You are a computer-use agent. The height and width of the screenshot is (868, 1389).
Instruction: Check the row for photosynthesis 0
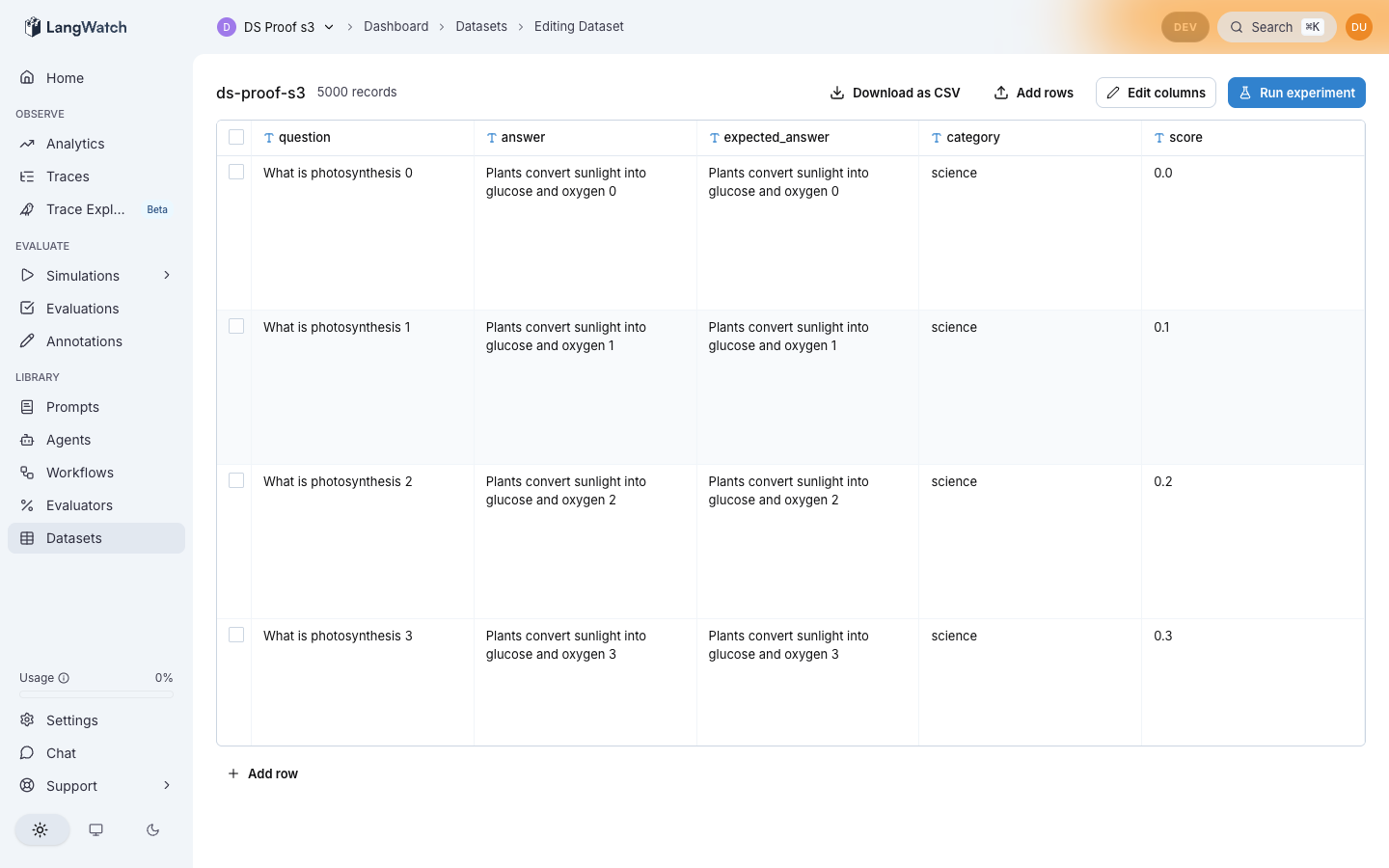pos(236,172)
